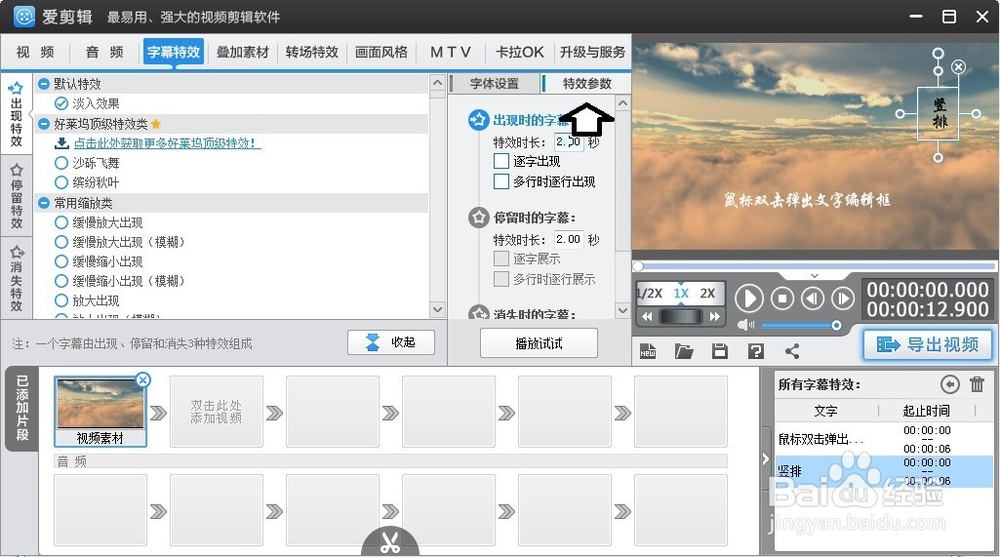Select 淡入效果 effect
Viewport: 1000px width, 557px height.
click(x=61, y=103)
